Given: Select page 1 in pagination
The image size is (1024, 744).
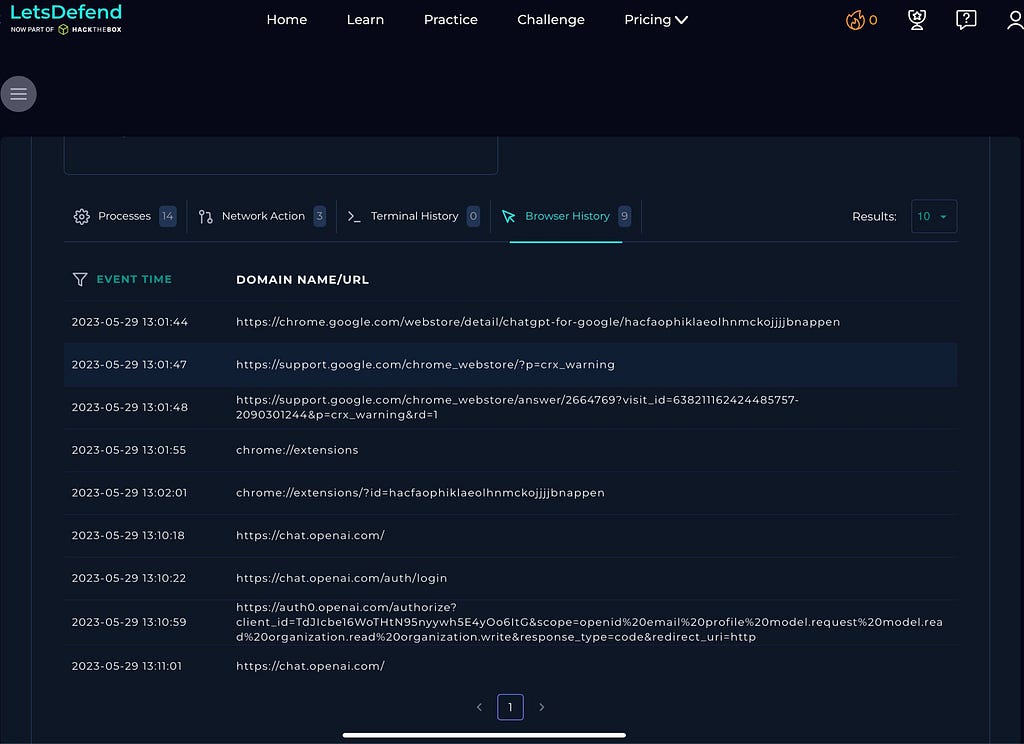Looking at the screenshot, I should 510,707.
